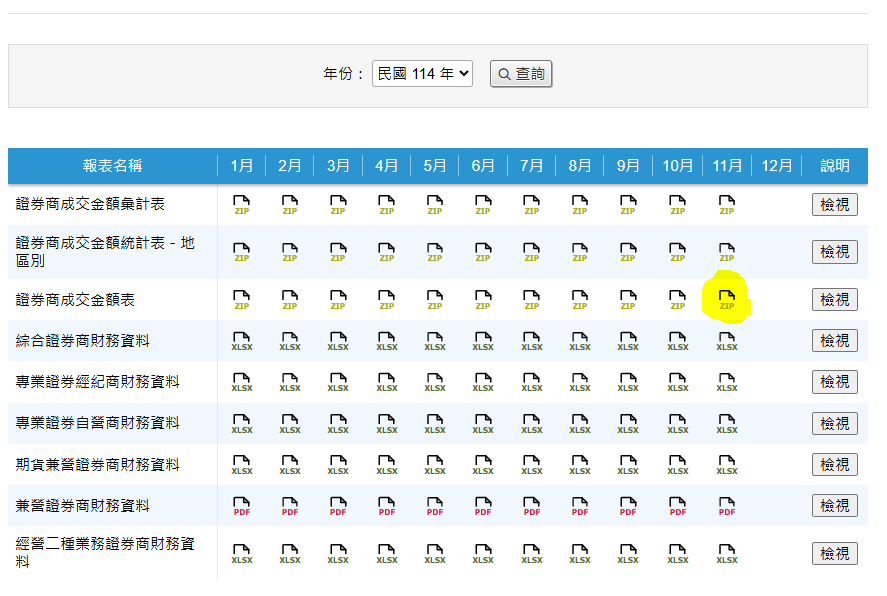Click 檢視 for 證券商成交金額彙計表

point(834,205)
